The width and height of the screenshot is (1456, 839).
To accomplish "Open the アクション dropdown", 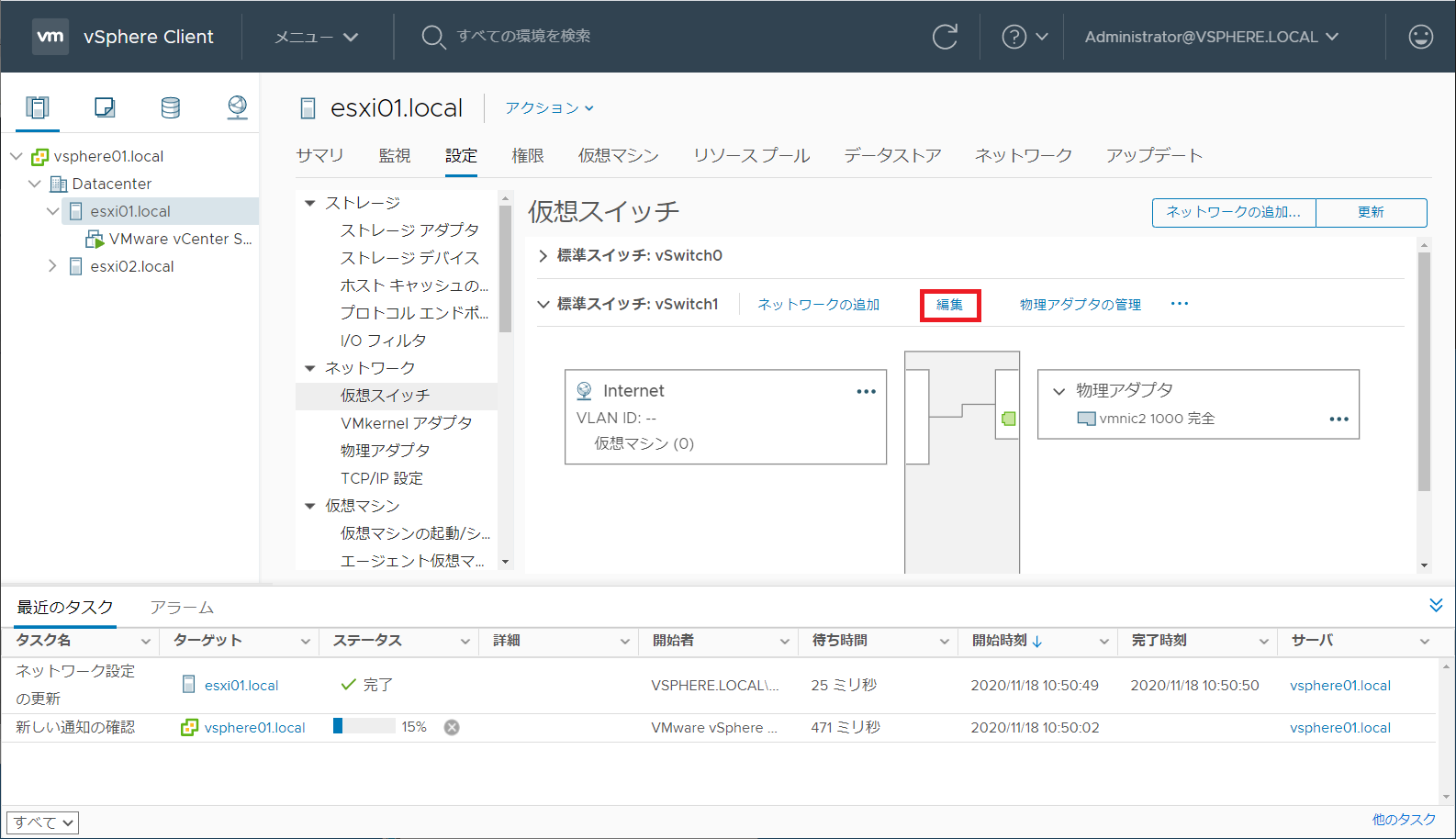I will pos(549,108).
